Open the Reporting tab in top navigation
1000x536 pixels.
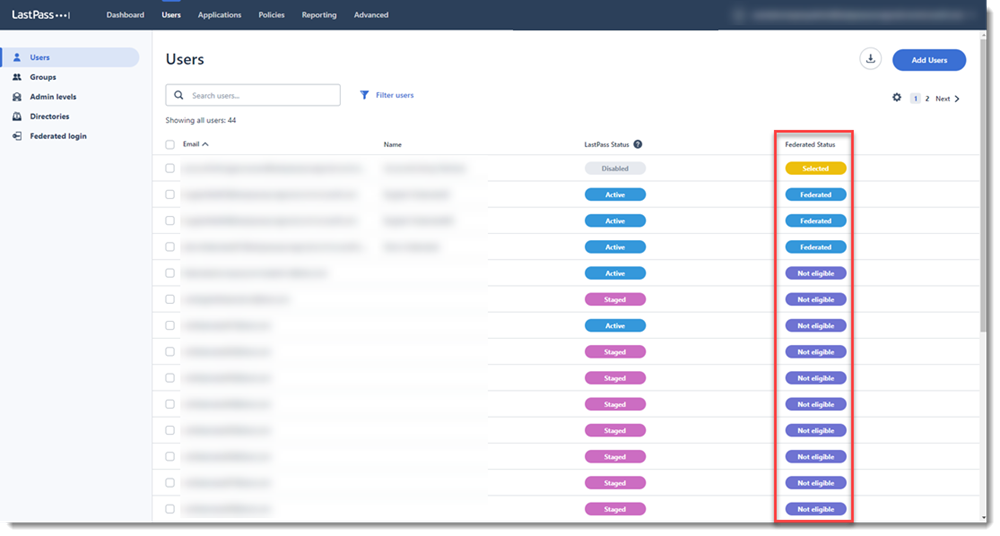pyautogui.click(x=319, y=15)
